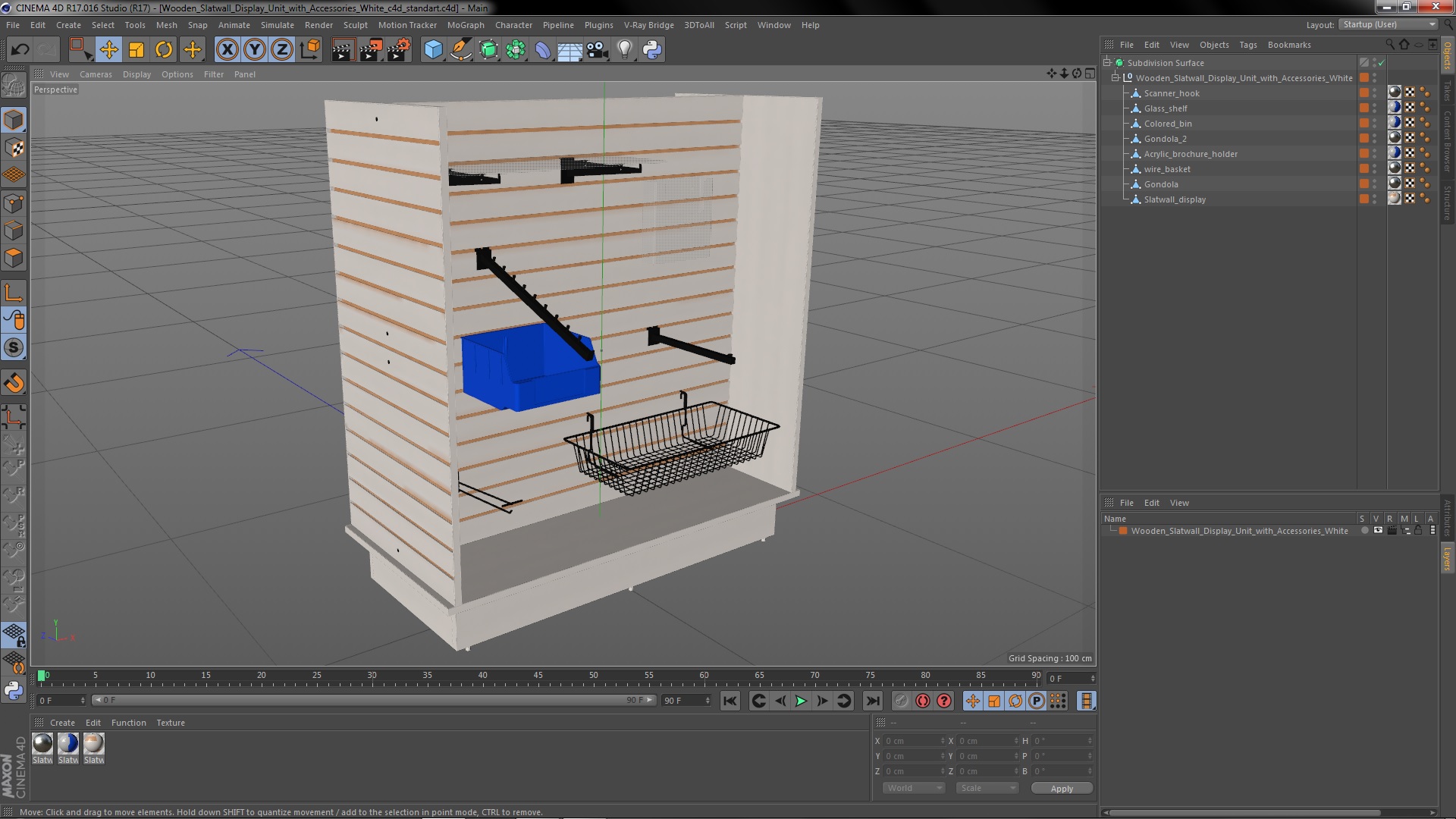The image size is (1456, 819).
Task: Switch to Texture mode
Action: click(x=14, y=148)
